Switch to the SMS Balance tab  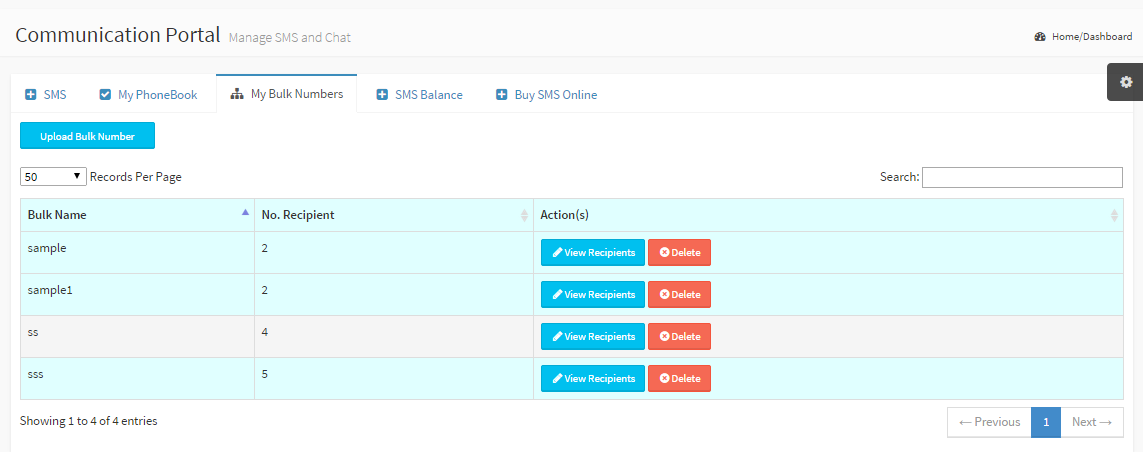[x=428, y=95]
